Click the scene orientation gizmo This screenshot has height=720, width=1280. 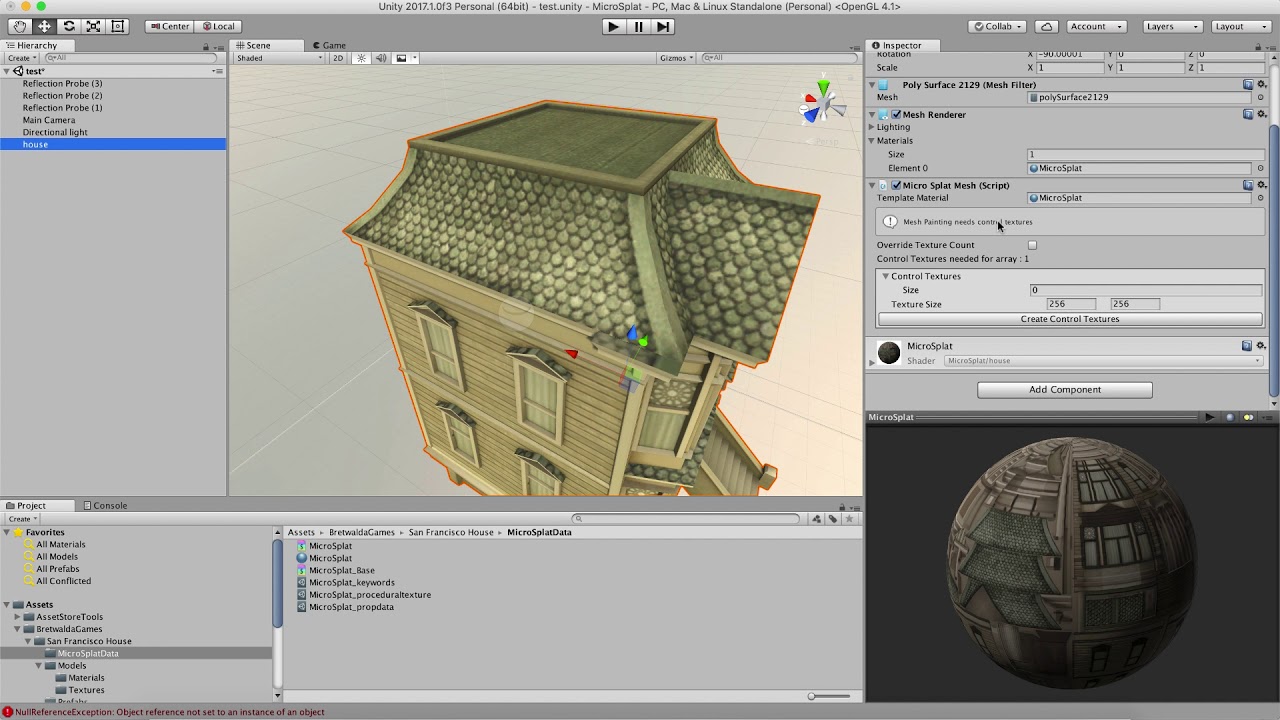[822, 103]
